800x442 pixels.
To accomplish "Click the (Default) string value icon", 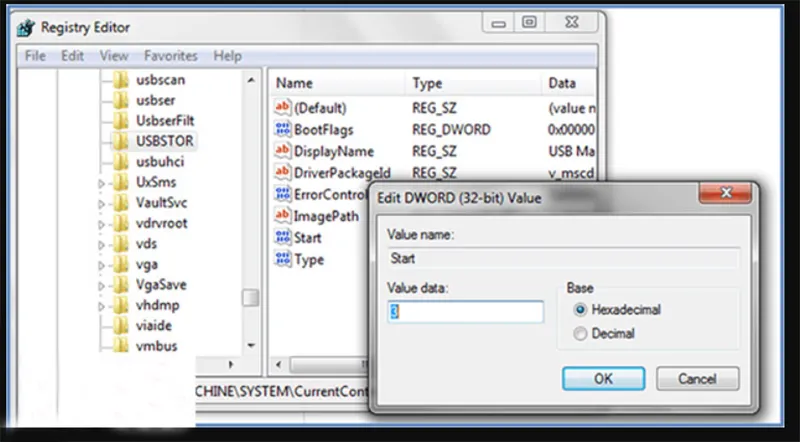I will tap(283, 108).
